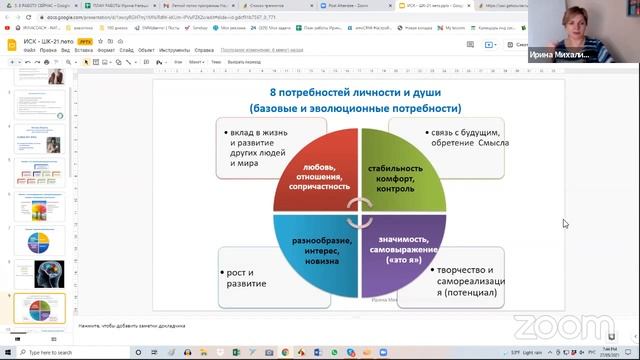This screenshot has height=360, width=640.
Task: Click the move-to-folder icon beside the title
Action: (110, 41)
